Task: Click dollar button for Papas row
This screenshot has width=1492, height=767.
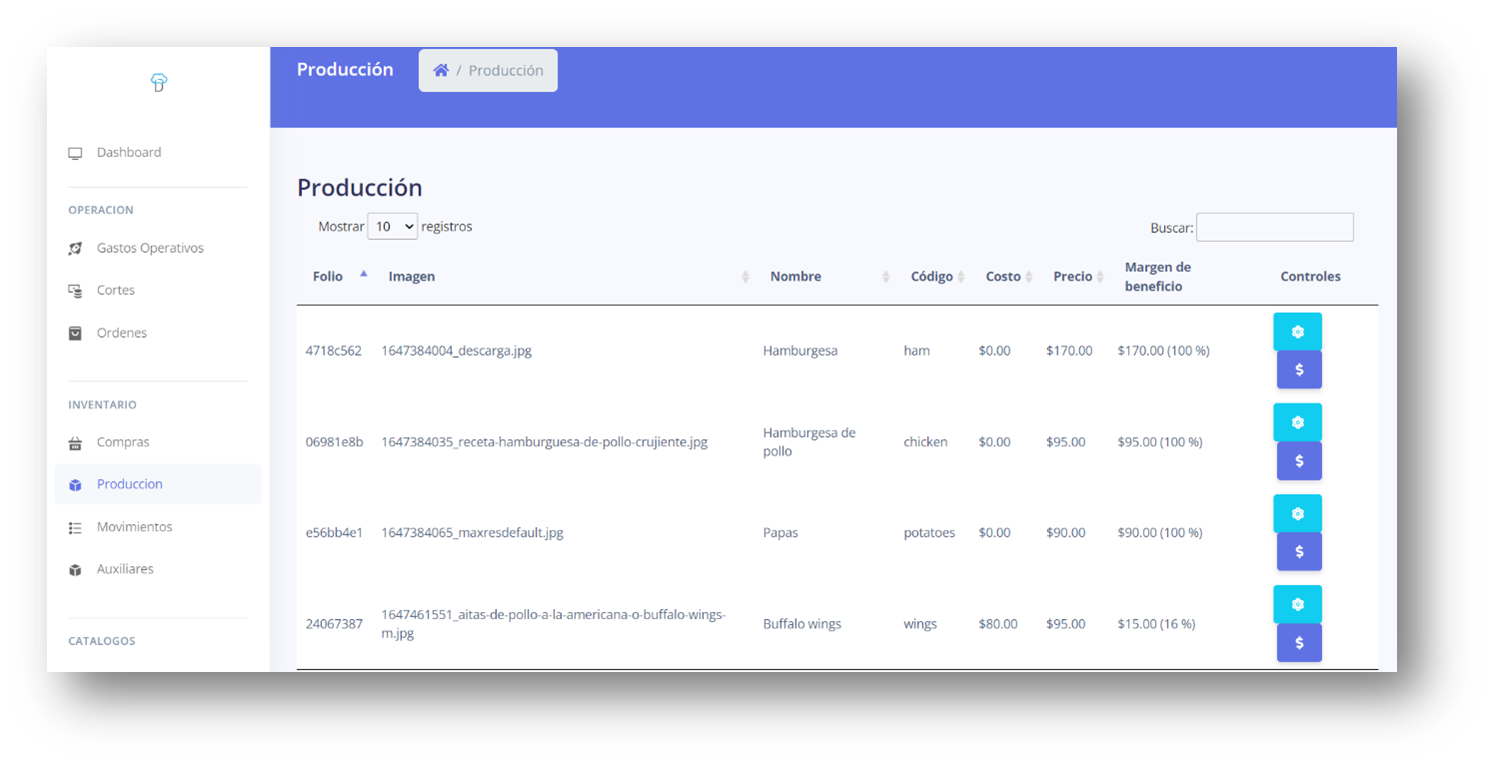Action: 1299,552
